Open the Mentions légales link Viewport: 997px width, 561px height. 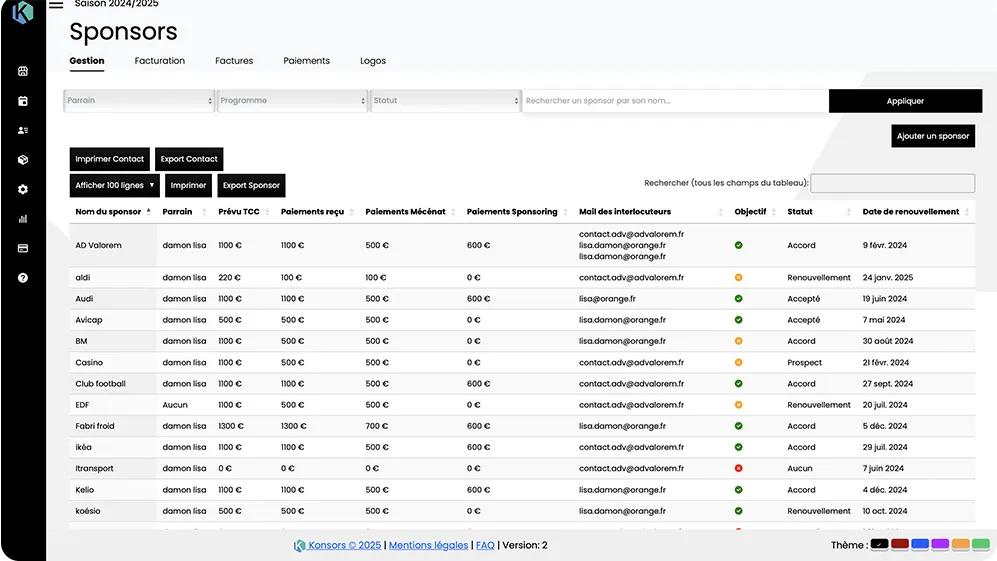(x=429, y=545)
